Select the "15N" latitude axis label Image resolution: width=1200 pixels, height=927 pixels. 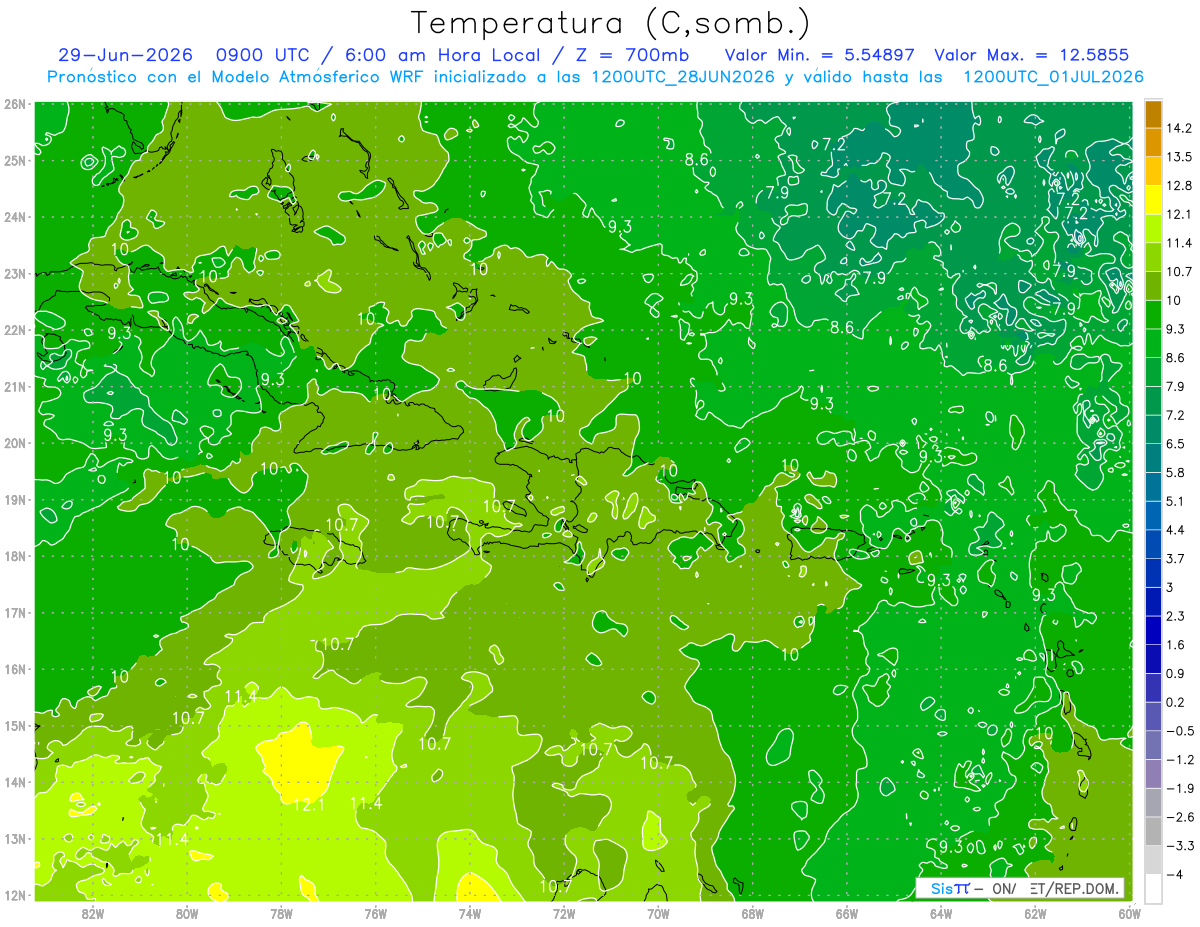click(x=15, y=725)
